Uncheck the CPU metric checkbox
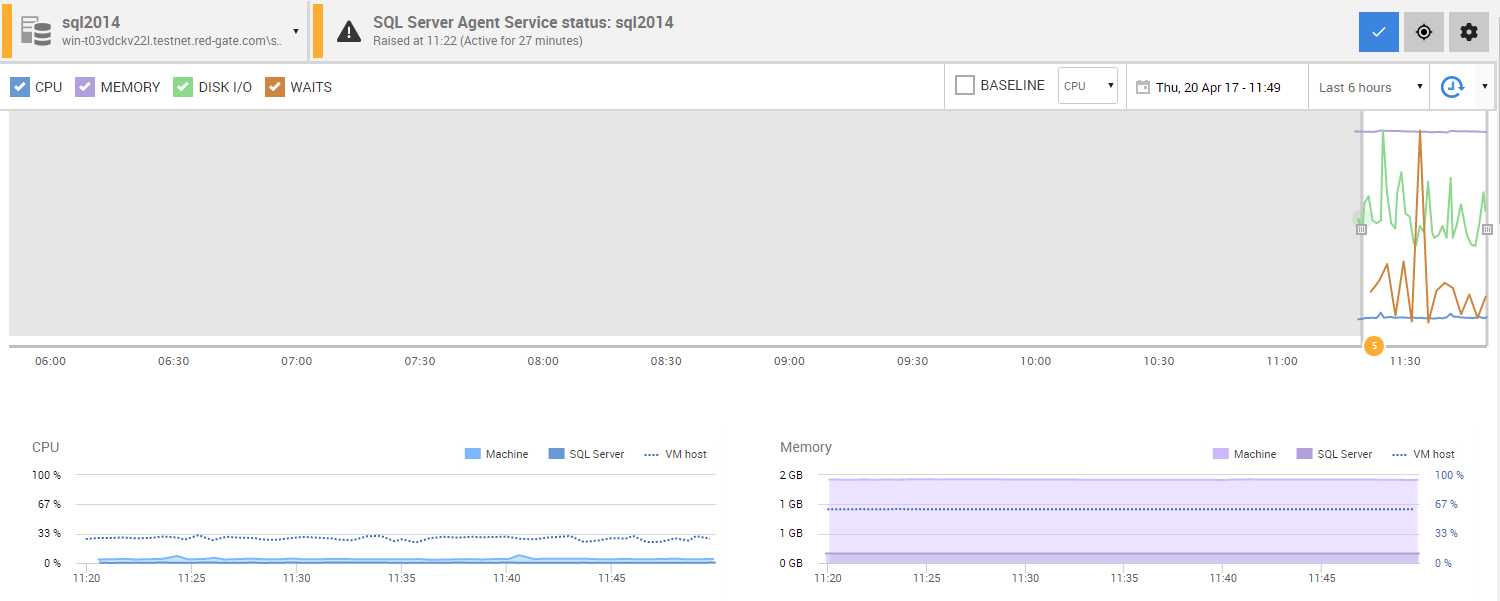This screenshot has width=1500, height=601. pos(20,87)
